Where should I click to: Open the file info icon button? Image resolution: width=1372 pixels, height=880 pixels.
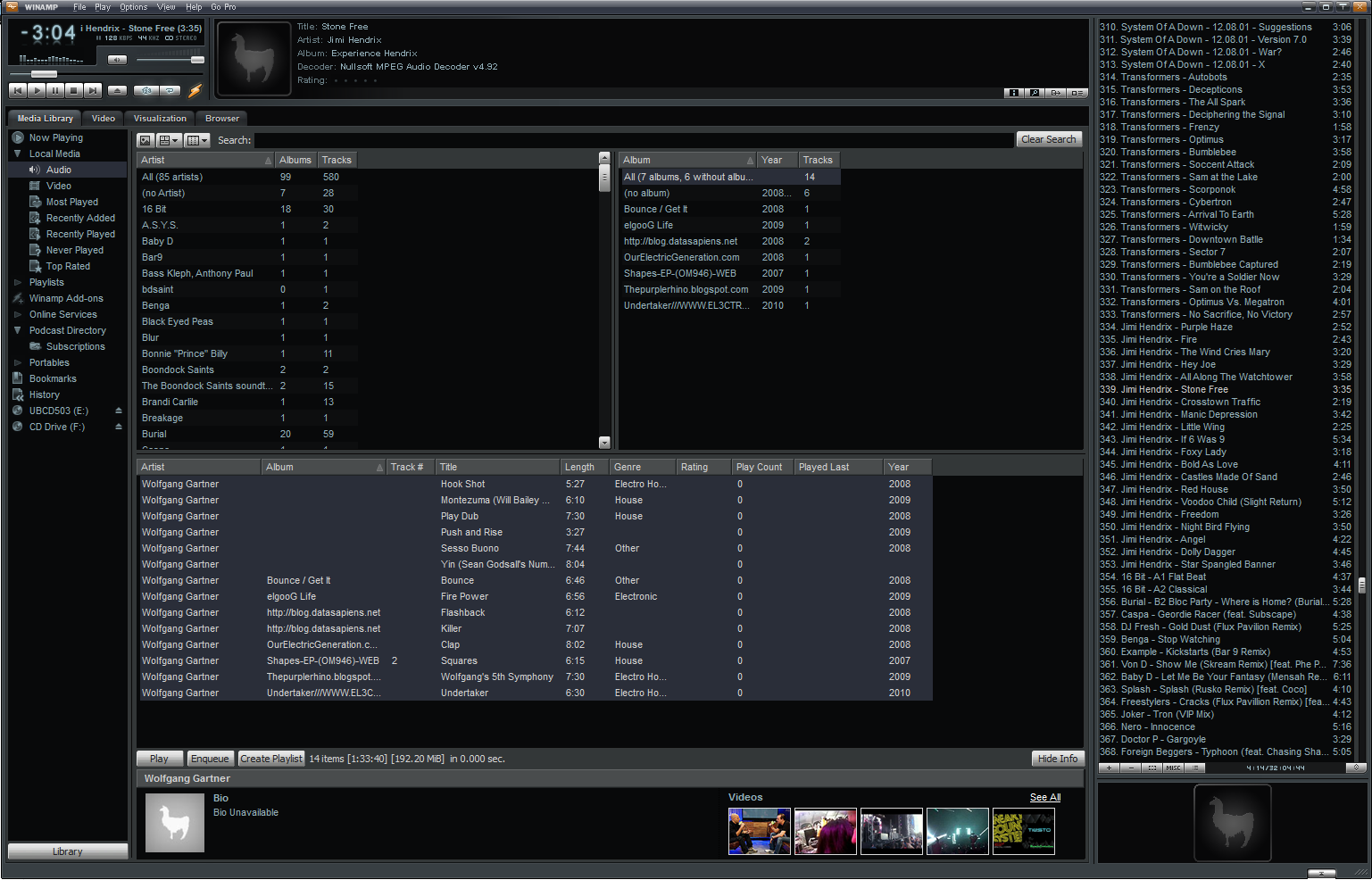1014,93
